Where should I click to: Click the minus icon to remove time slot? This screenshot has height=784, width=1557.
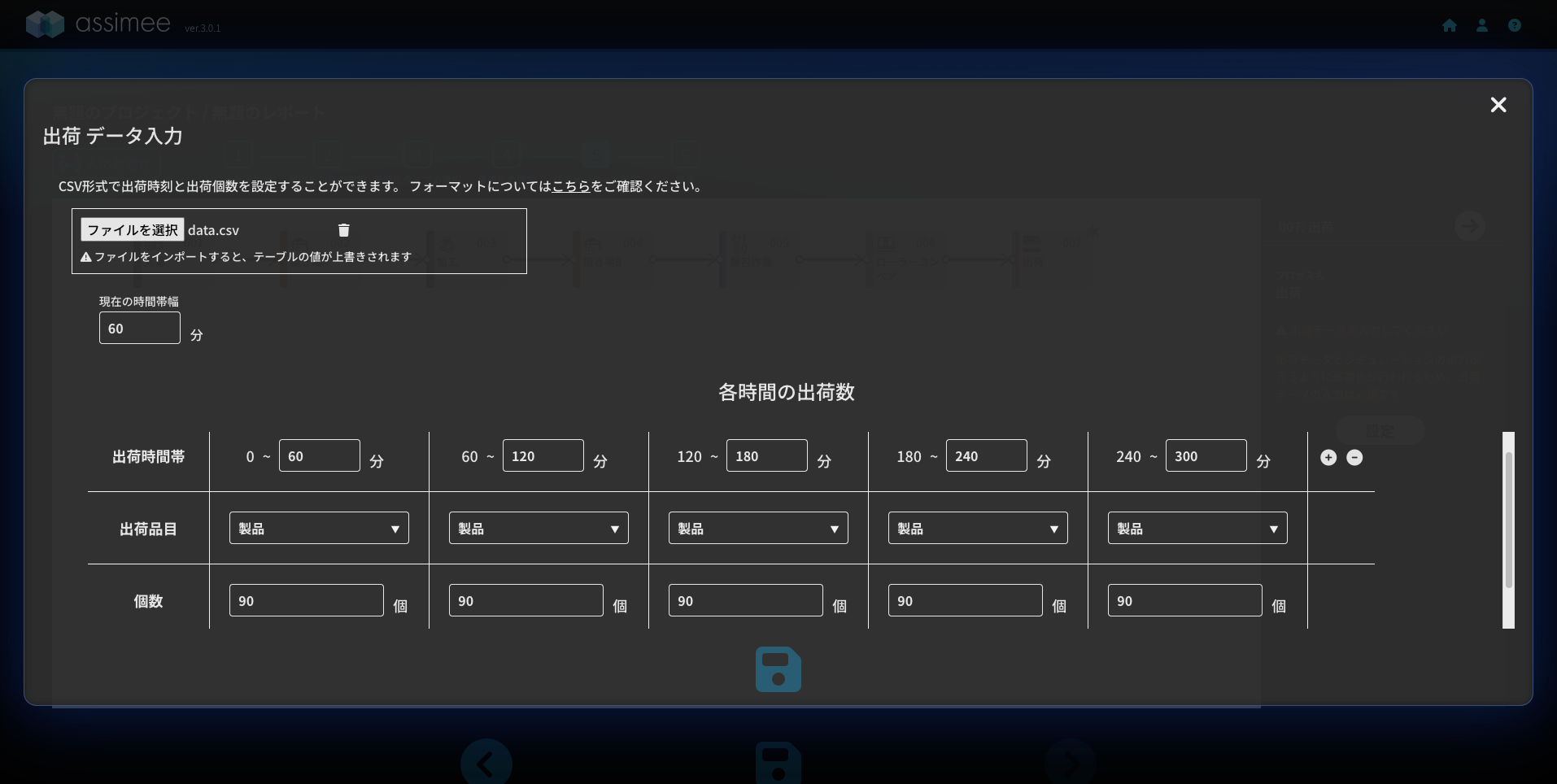[1354, 457]
